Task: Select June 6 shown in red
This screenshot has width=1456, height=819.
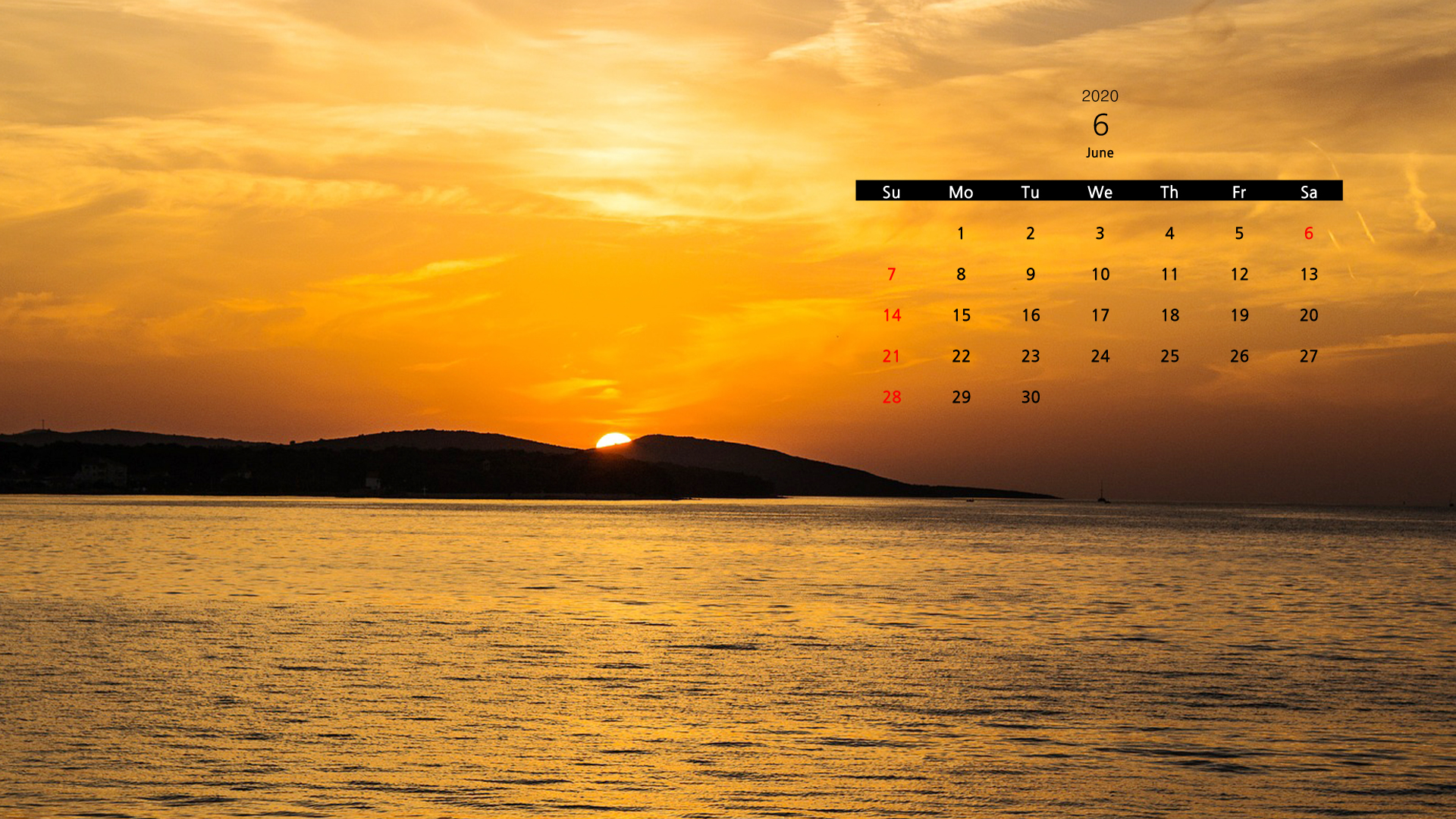Action: (x=1308, y=234)
